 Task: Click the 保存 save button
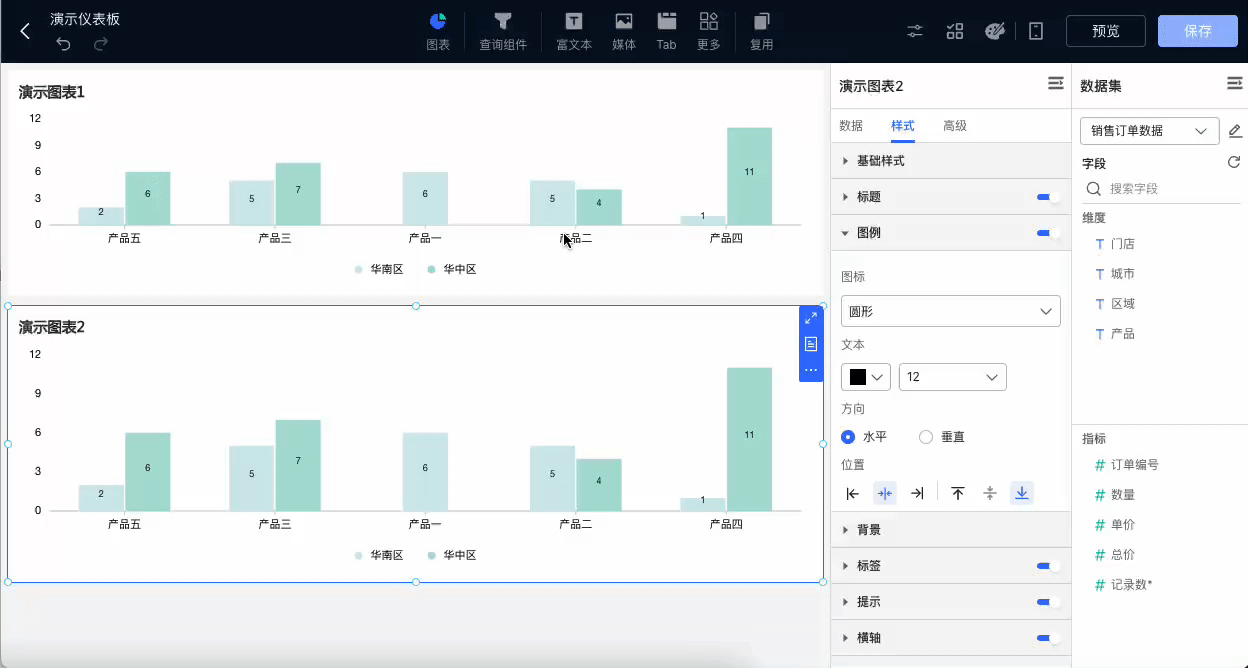[x=1198, y=31]
